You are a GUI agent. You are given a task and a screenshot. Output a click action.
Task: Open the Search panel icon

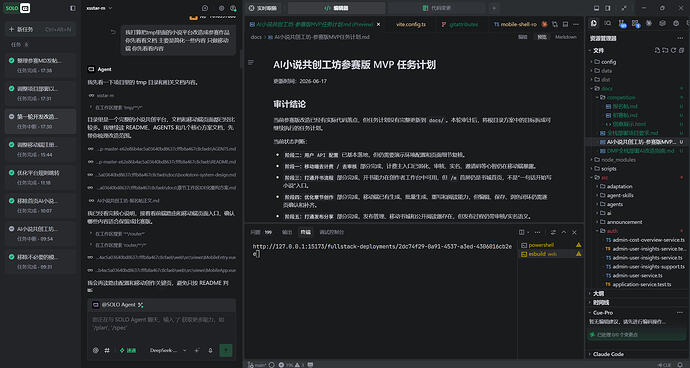click(608, 23)
